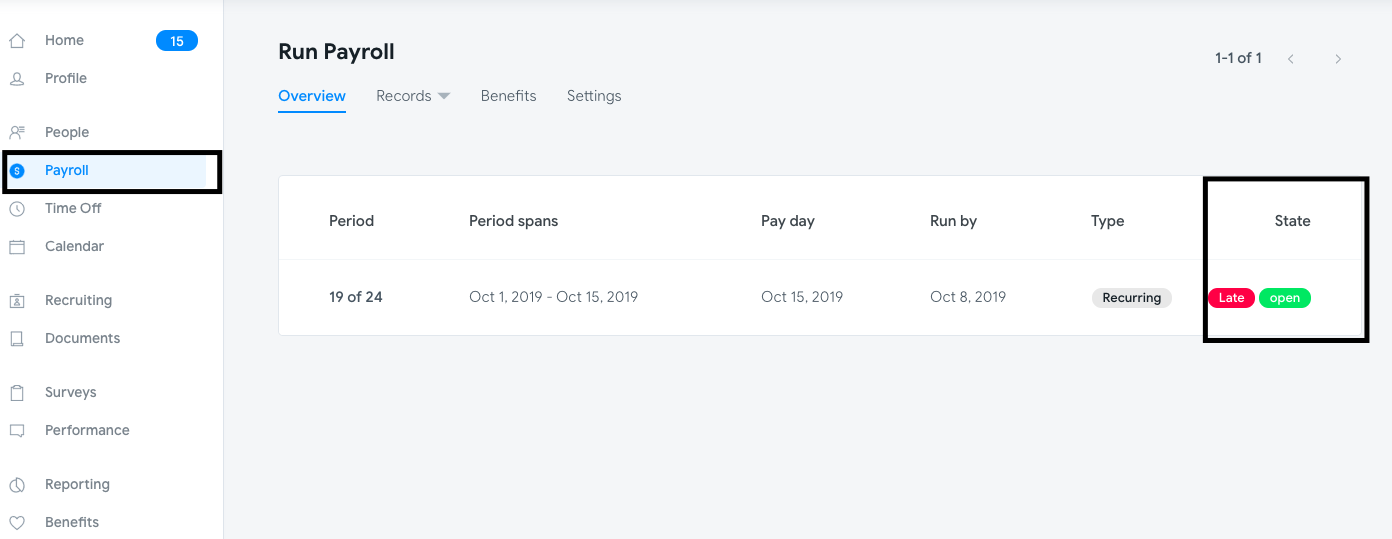This screenshot has width=1392, height=539.
Task: Click the Reporting pie chart icon
Action: point(17,485)
